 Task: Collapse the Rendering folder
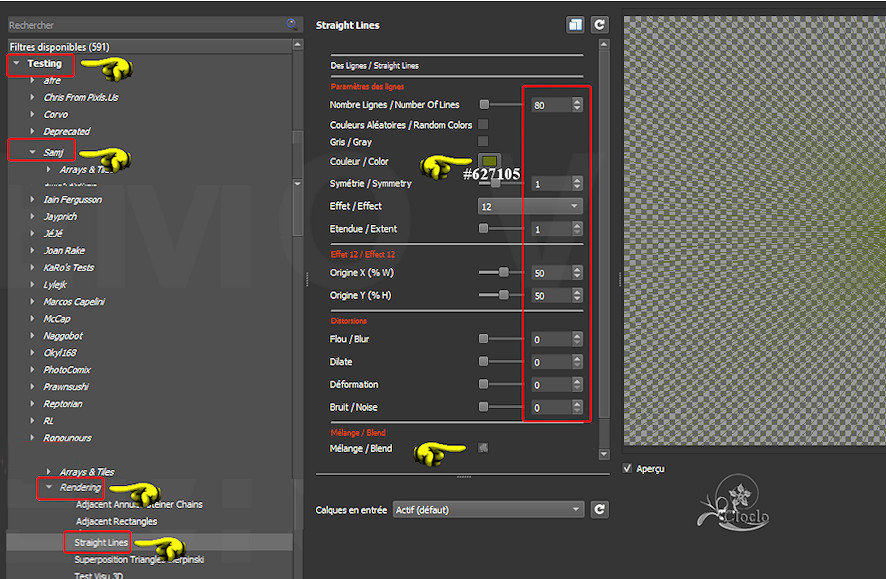pyautogui.click(x=48, y=487)
